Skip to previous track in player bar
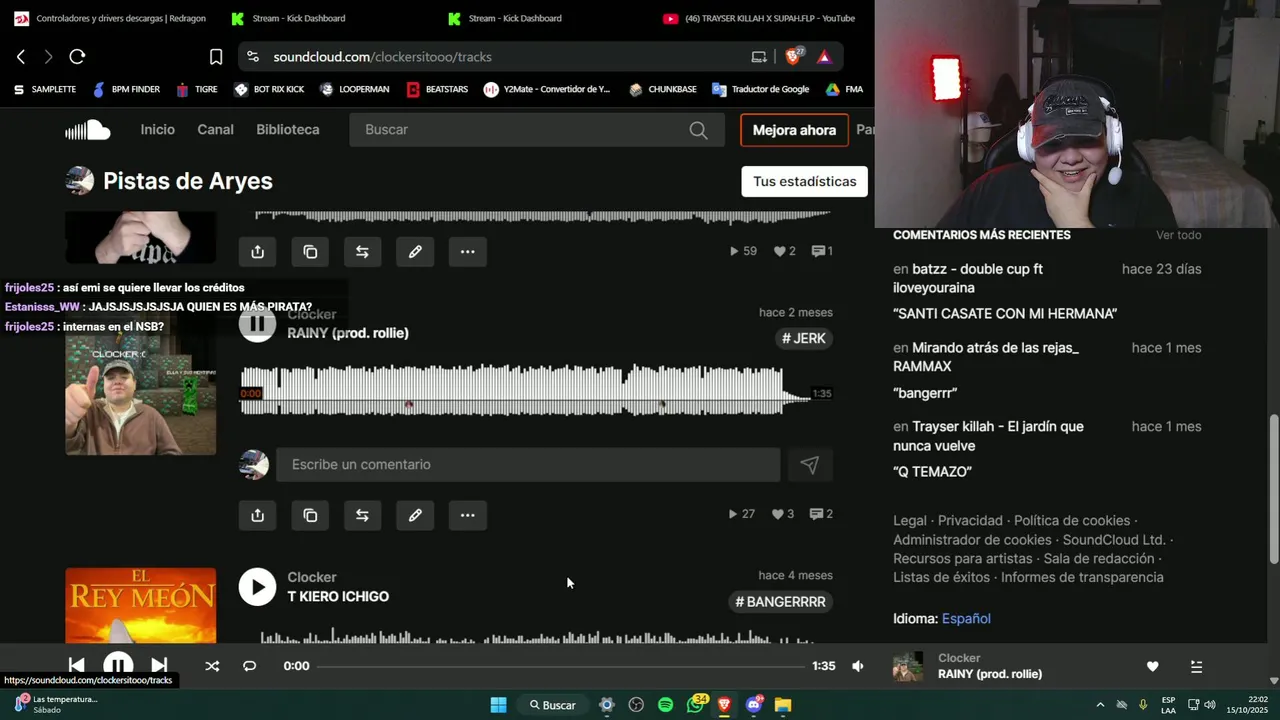1280x720 pixels. [76, 666]
